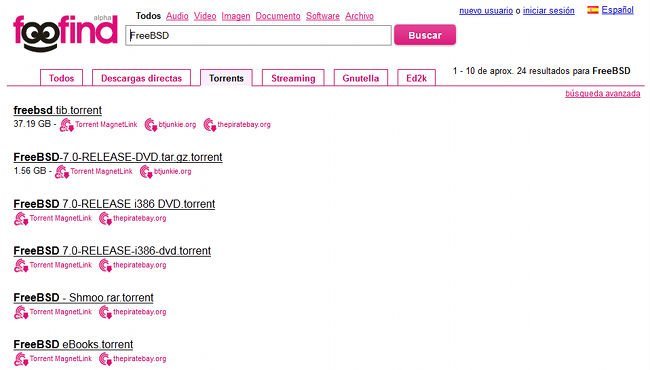Click magnet icon for FreeBSD - Shmoo.rar.torrent

pos(21,312)
